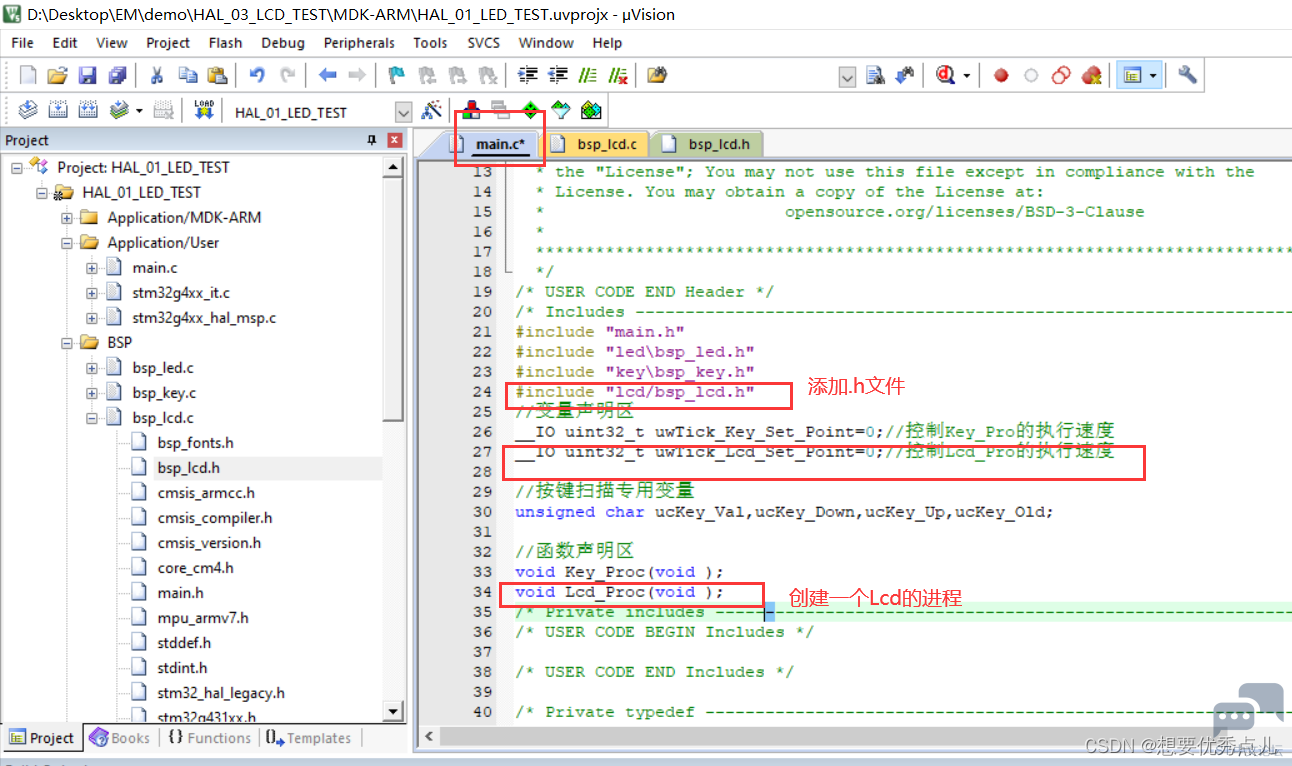Select core_cm4.h in the project tree
The width and height of the screenshot is (1292, 766).
coord(195,567)
